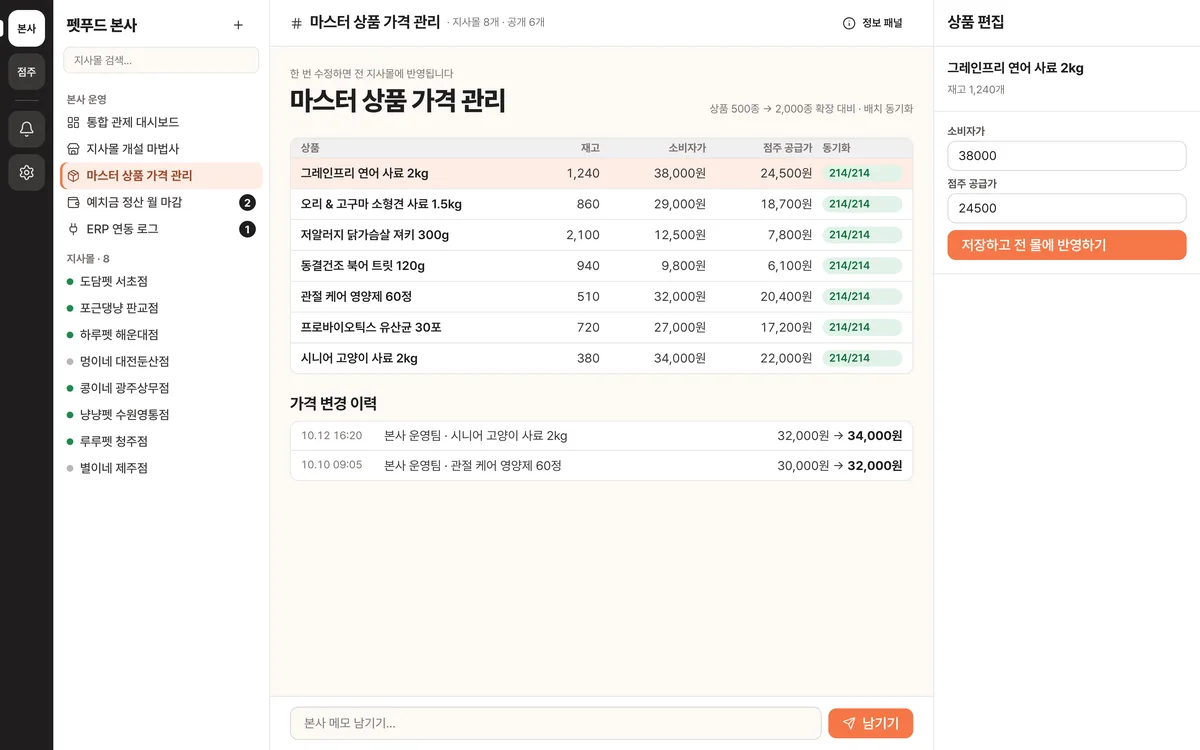Image resolution: width=1200 pixels, height=750 pixels.
Task: Open 통합 관제 대시보드 channel
Action: pyautogui.click(x=161, y=122)
